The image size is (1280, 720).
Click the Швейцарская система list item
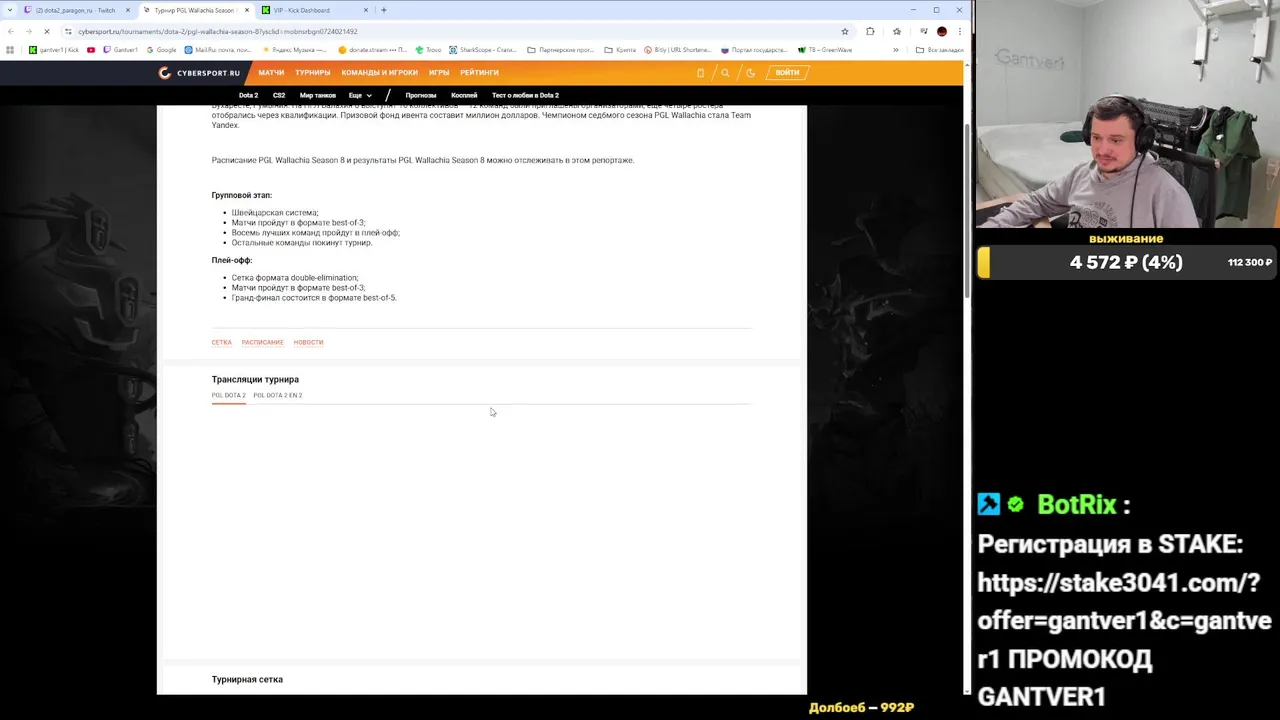click(275, 213)
